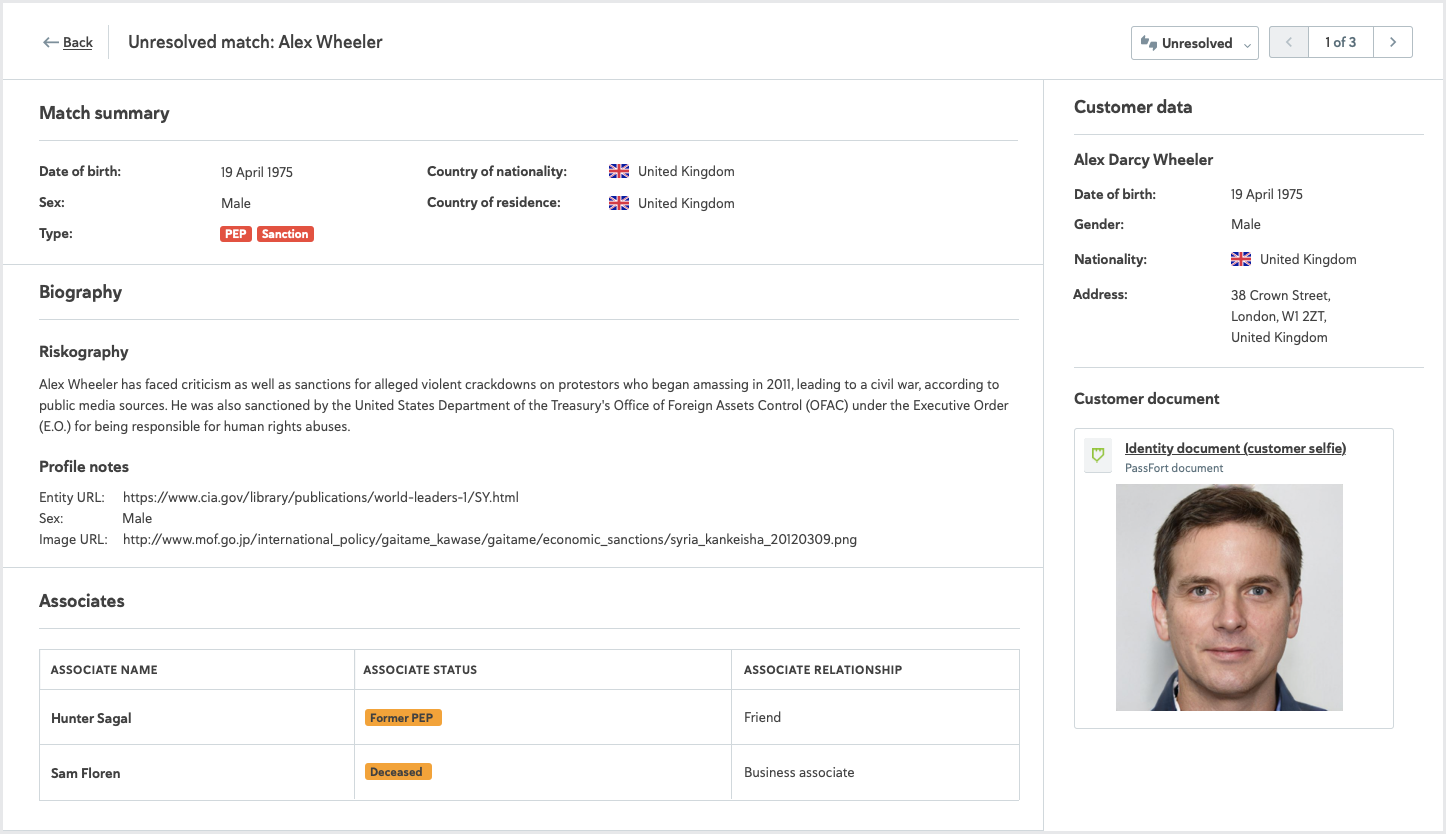1446x834 pixels.
Task: Open Identity document (customer selfie) link
Action: 1235,448
